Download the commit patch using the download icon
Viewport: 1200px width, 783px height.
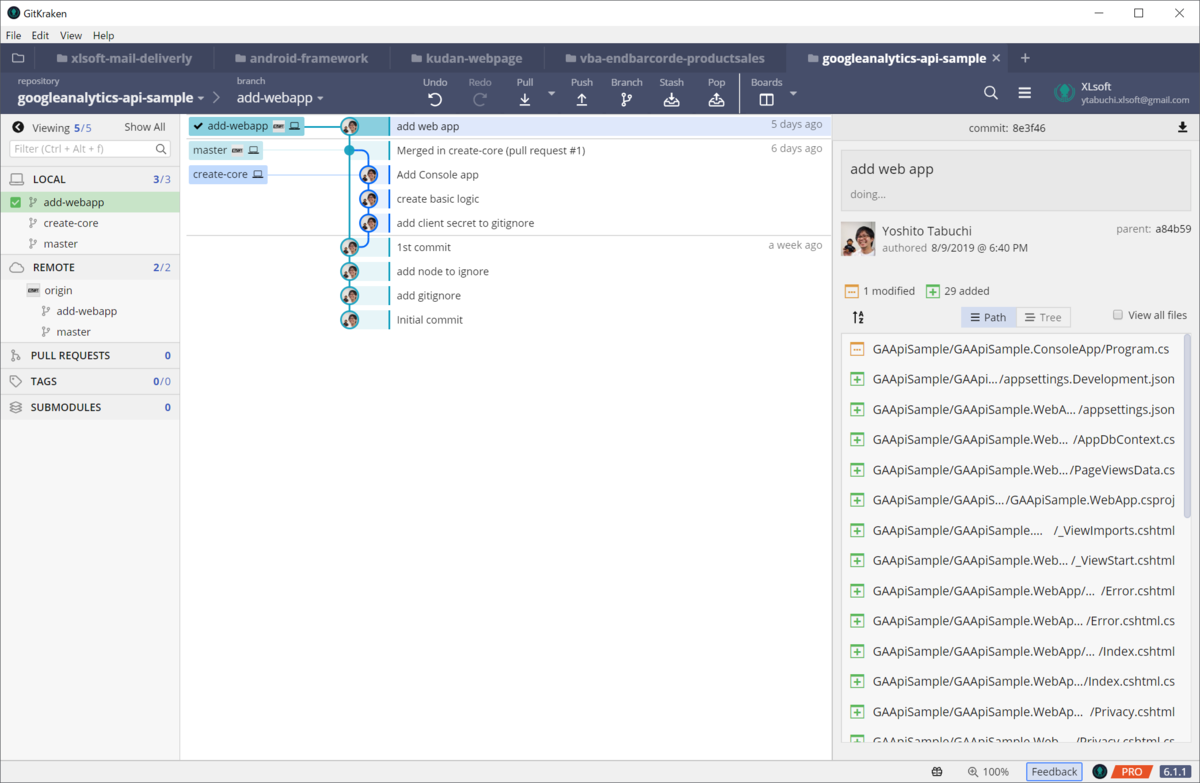tap(1183, 127)
